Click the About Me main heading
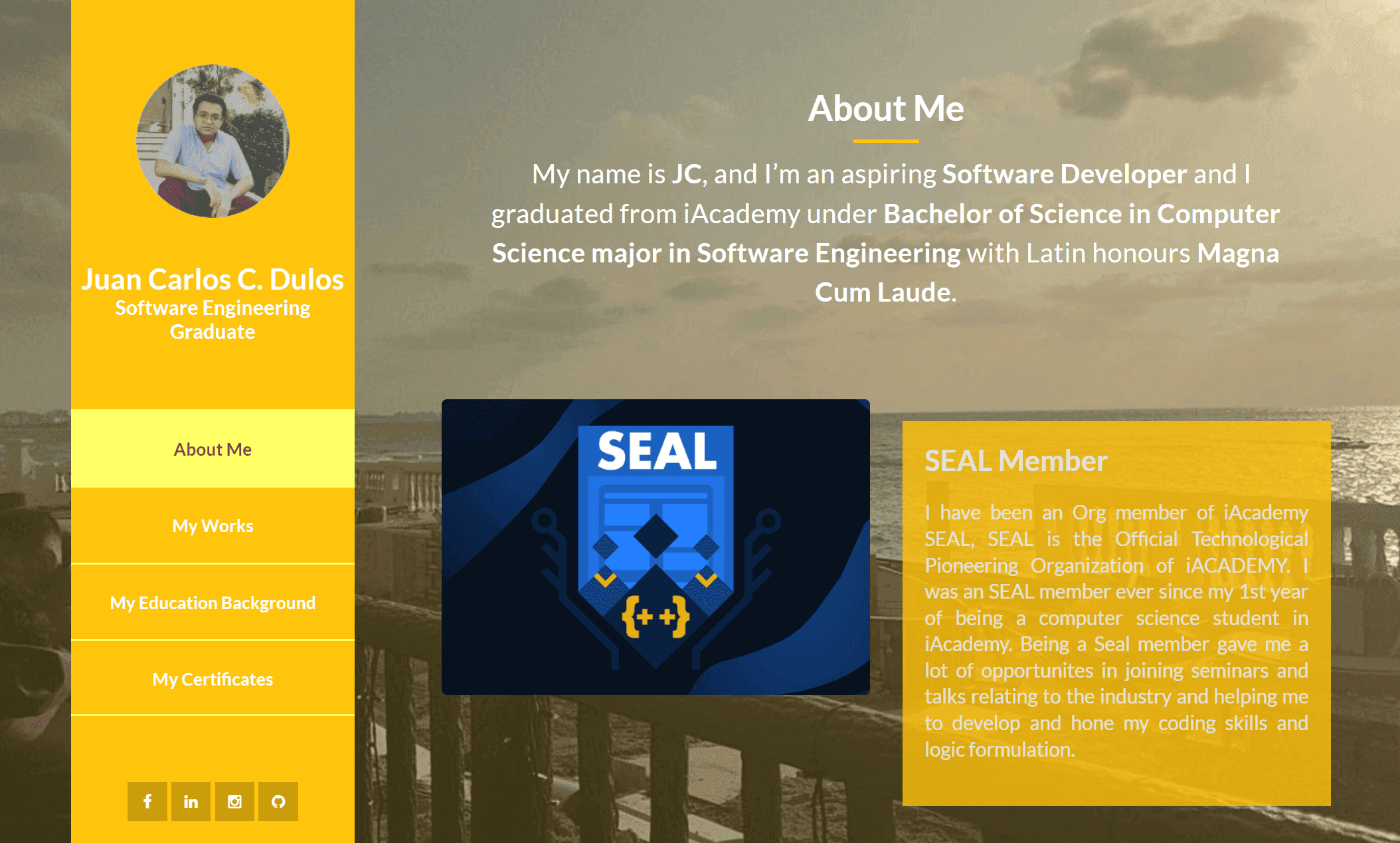The height and width of the screenshot is (843, 1400). 885,108
